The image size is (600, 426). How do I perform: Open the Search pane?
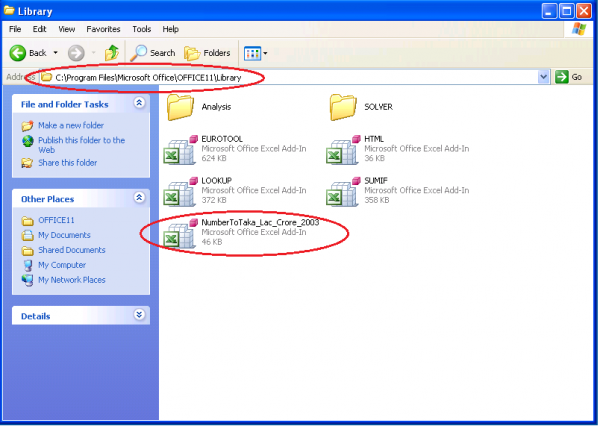coord(153,53)
